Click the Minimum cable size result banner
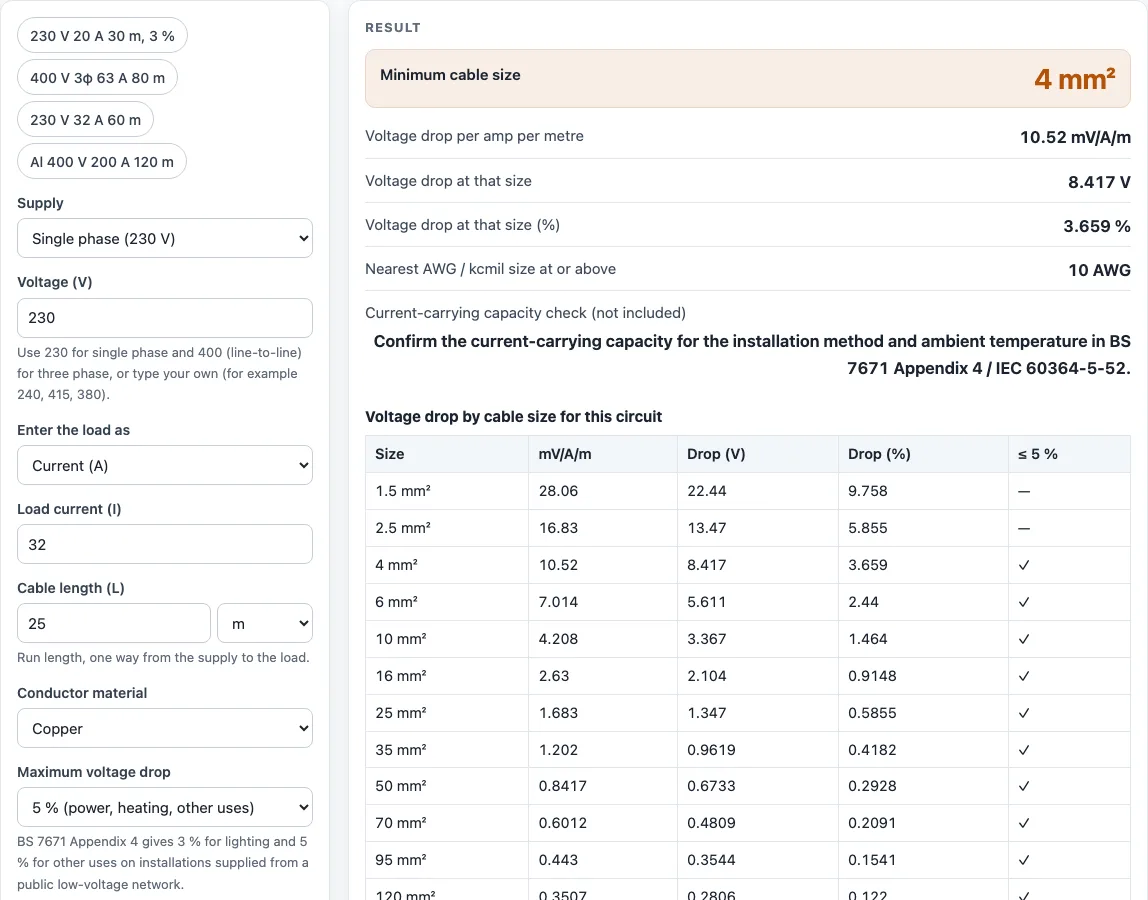The height and width of the screenshot is (900, 1148). tap(748, 78)
